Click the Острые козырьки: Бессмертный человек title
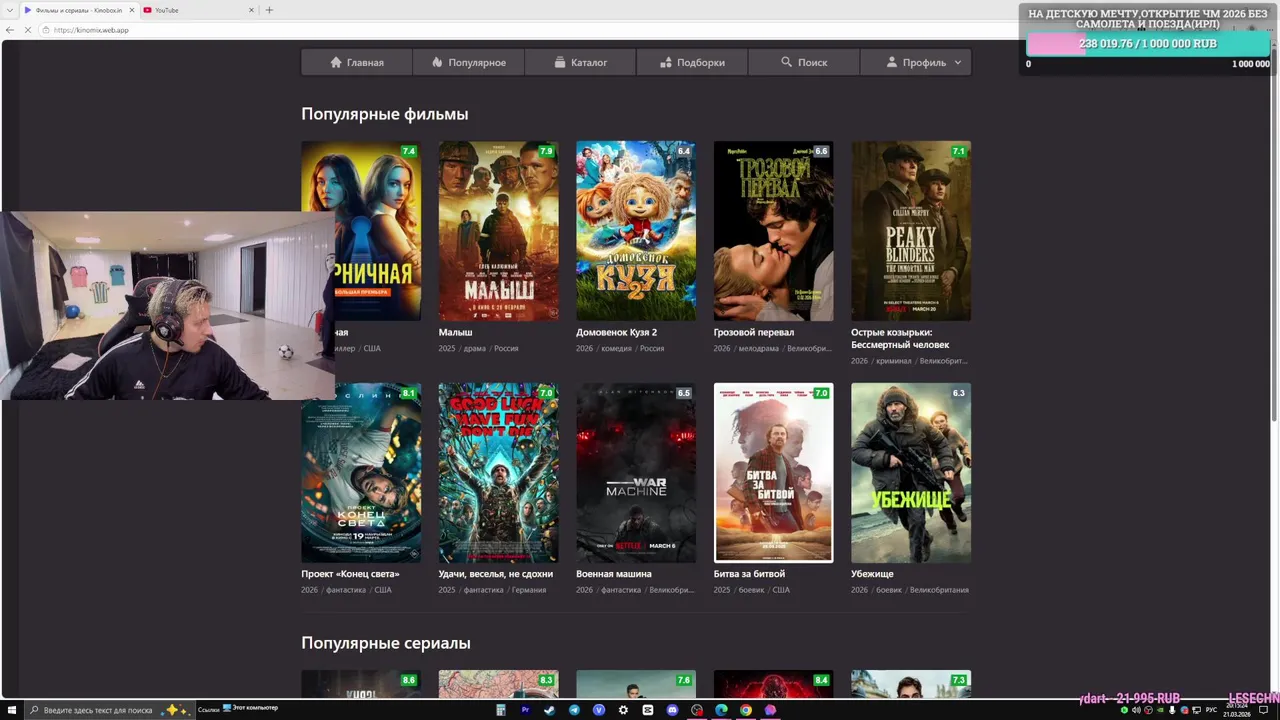The image size is (1280, 720). pyautogui.click(x=900, y=338)
